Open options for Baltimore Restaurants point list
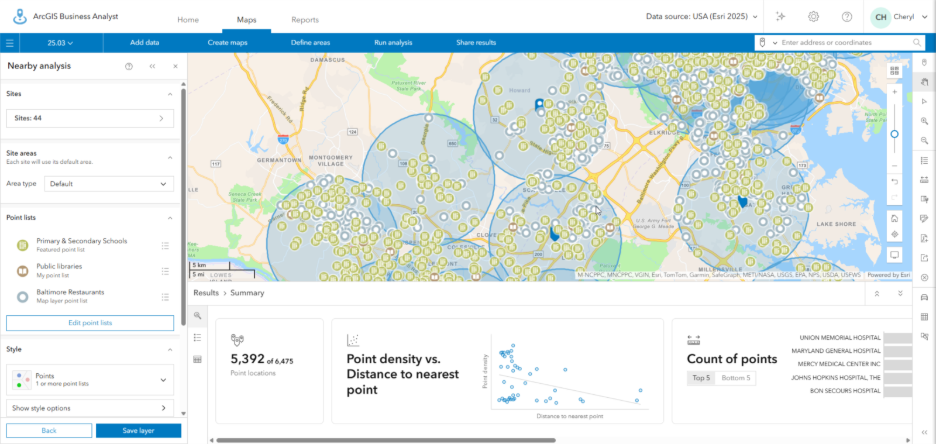 [166, 297]
